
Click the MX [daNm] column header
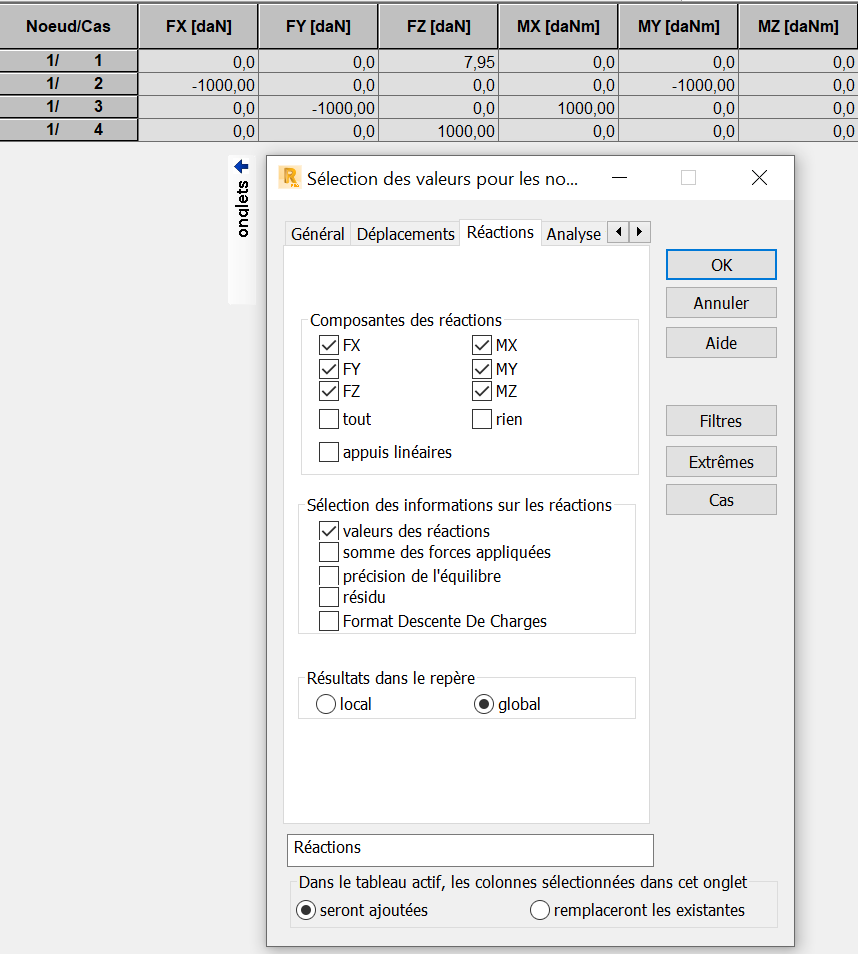558,26
